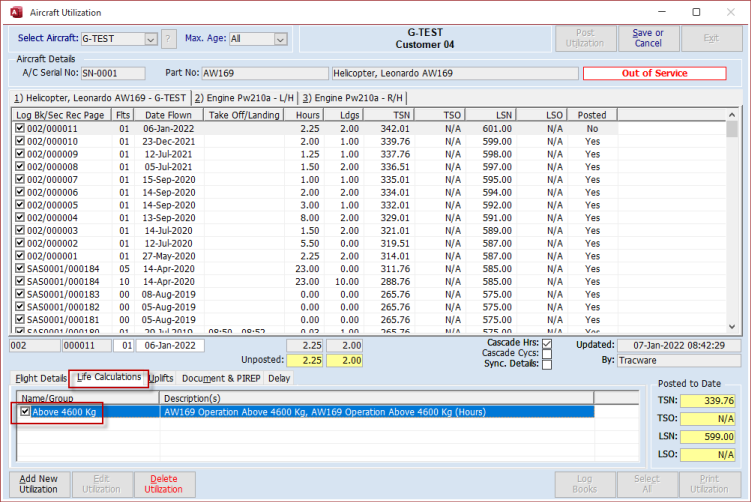Click the Posted to Date TSN field

[708, 400]
